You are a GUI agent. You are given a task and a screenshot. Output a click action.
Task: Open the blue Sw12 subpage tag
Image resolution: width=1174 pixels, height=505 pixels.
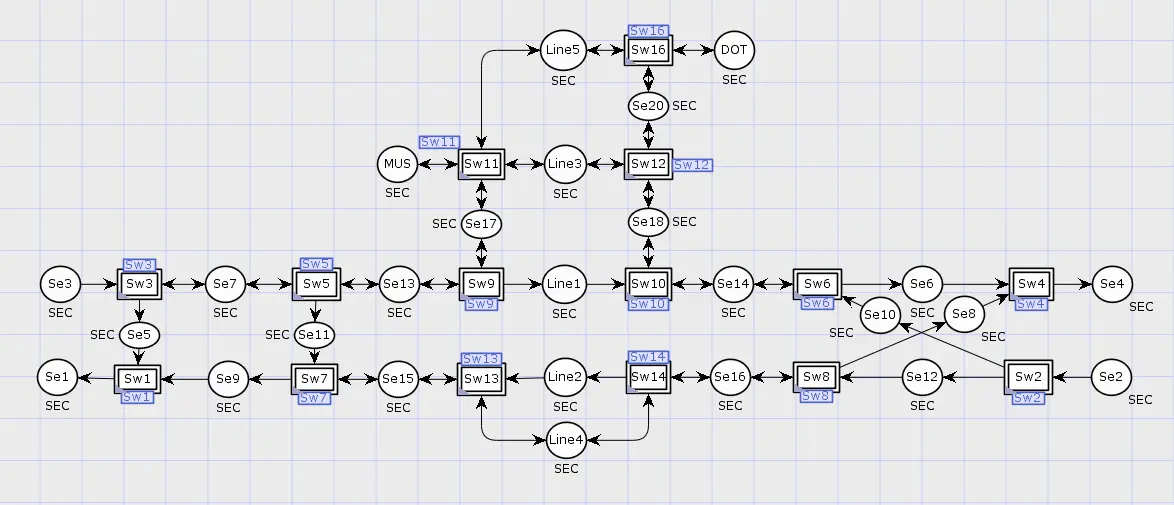point(692,164)
